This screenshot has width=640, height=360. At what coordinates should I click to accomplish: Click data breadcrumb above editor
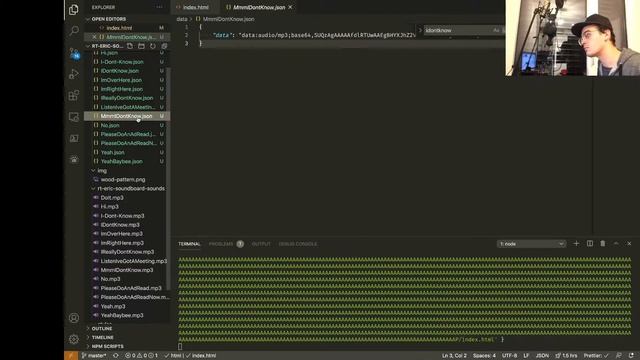tap(182, 19)
